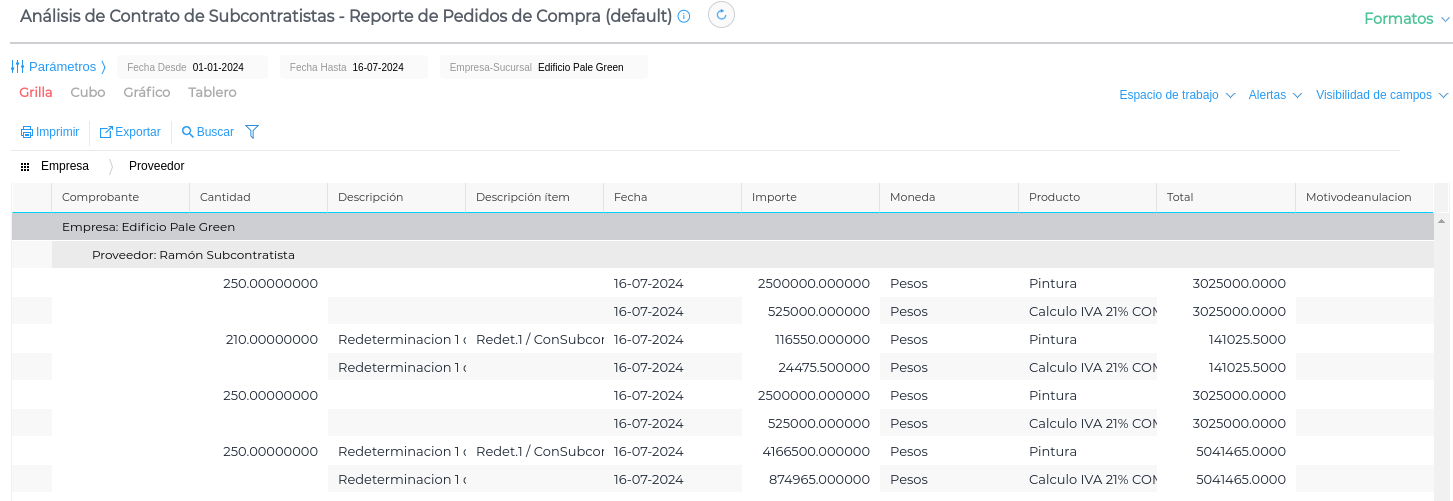Click the info icon beside report title
The image size is (1453, 501).
[684, 17]
